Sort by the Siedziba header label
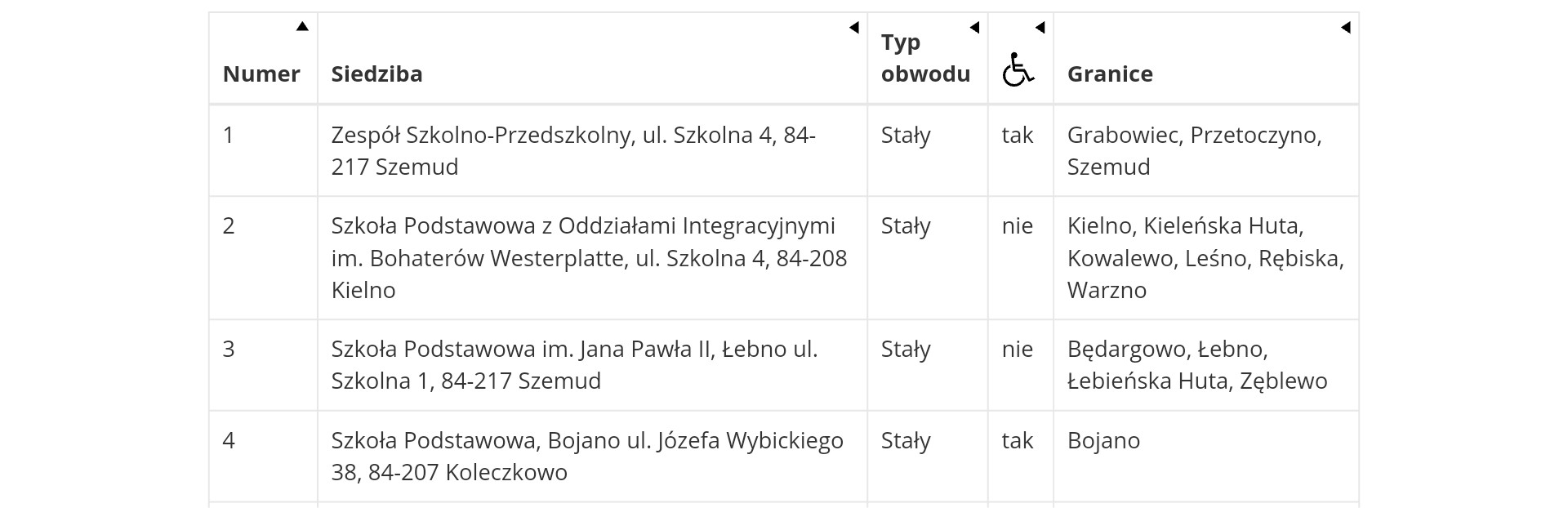The height and width of the screenshot is (508, 1568). click(376, 74)
